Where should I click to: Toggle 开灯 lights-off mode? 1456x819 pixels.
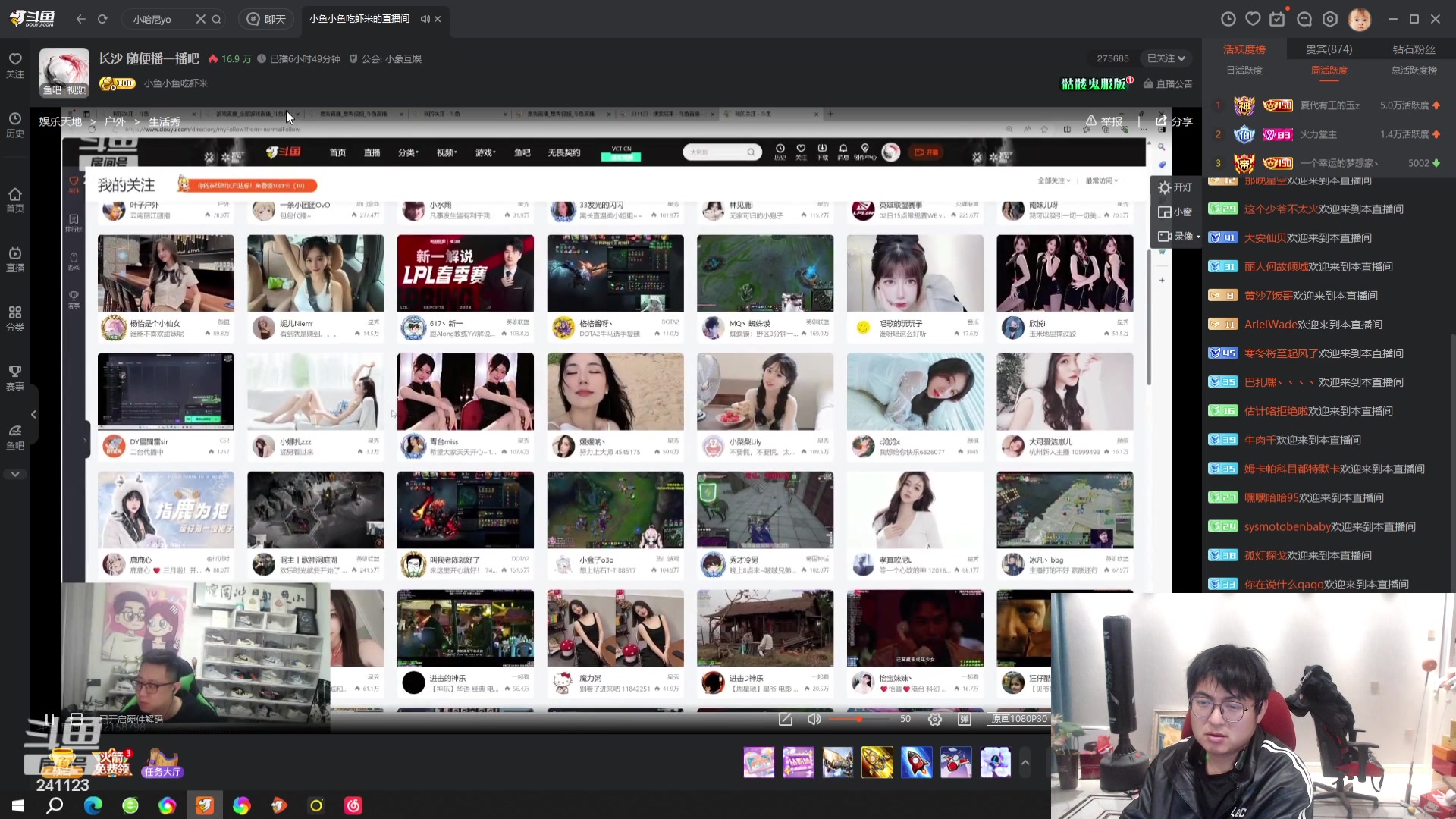pyautogui.click(x=1175, y=187)
